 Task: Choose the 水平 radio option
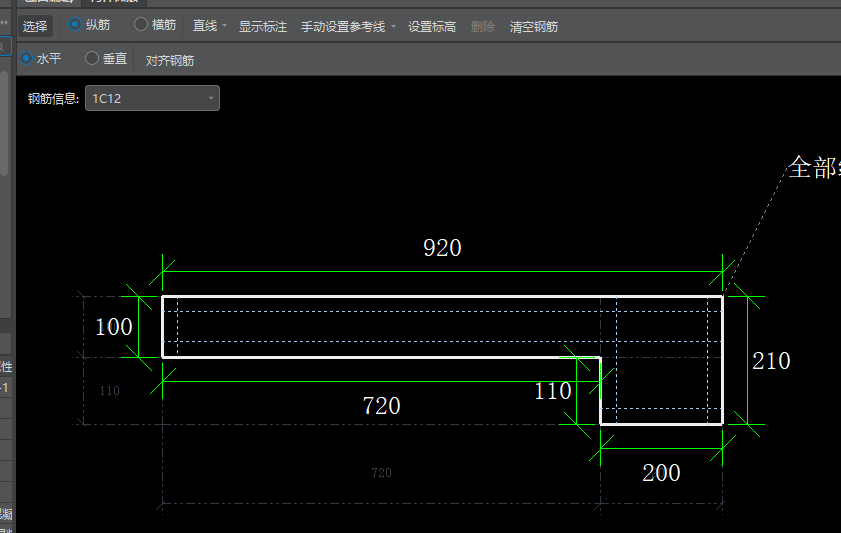click(40, 58)
